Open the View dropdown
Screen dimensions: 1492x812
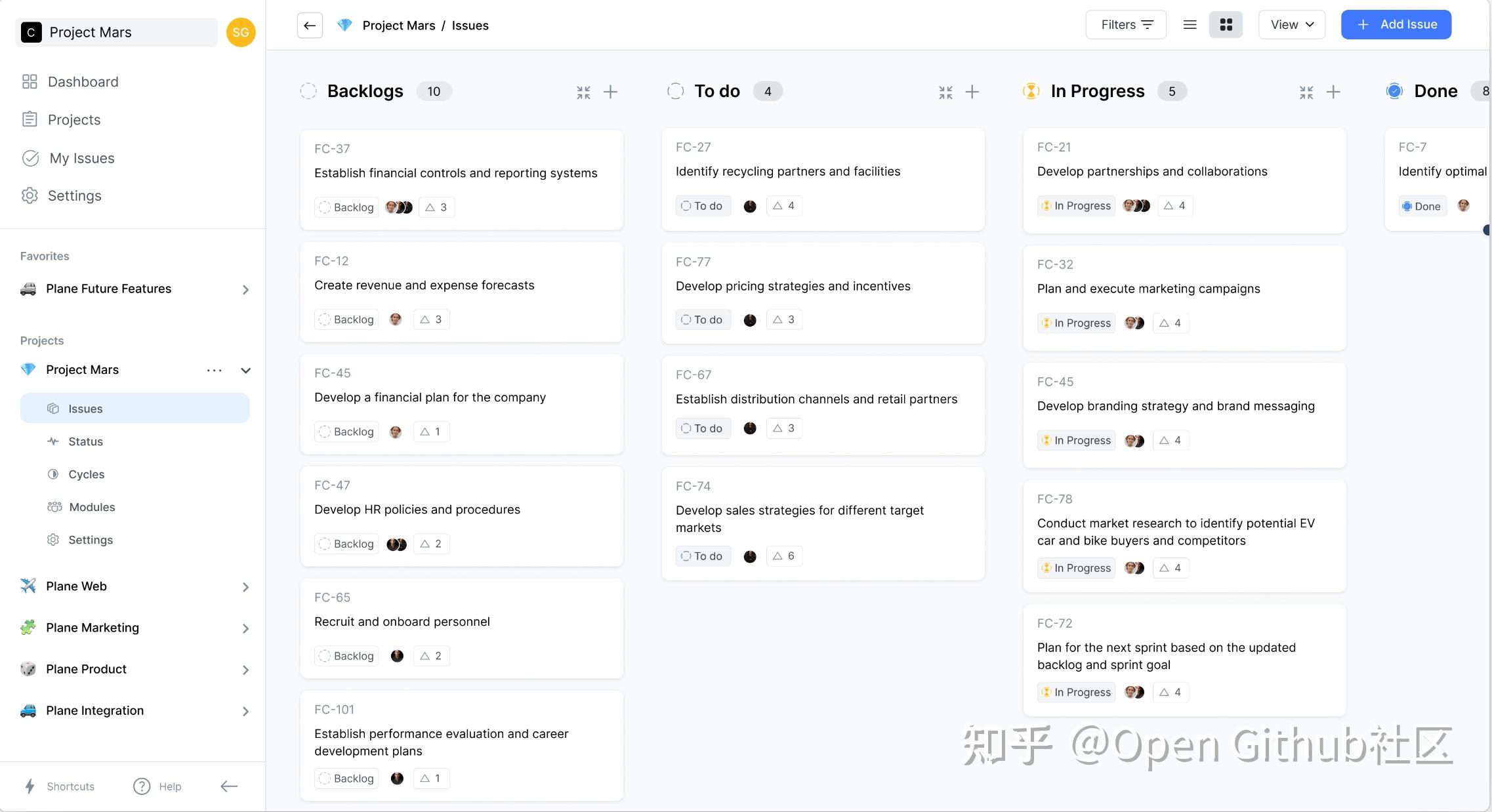click(x=1291, y=24)
